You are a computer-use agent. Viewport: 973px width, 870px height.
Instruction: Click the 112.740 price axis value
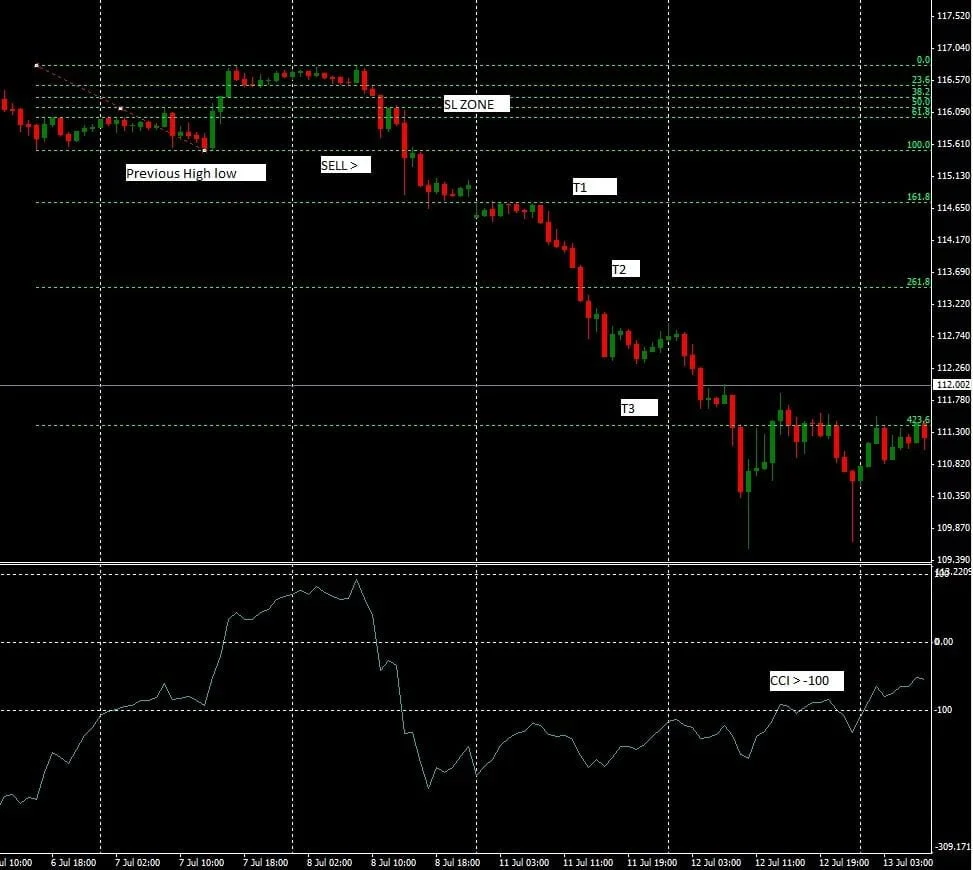(x=953, y=336)
